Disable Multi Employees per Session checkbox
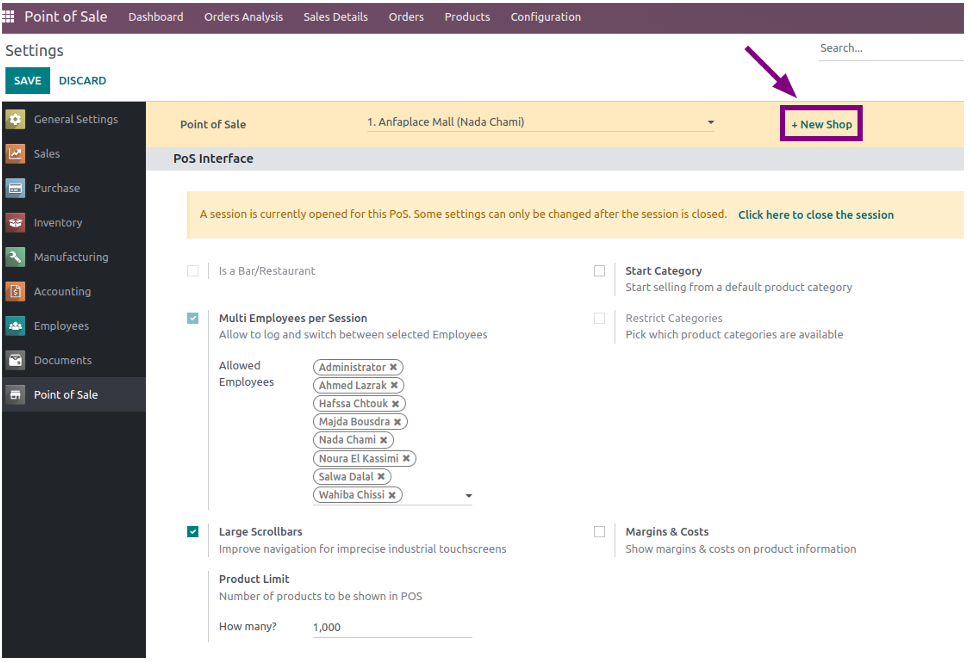970x662 pixels. coord(193,319)
